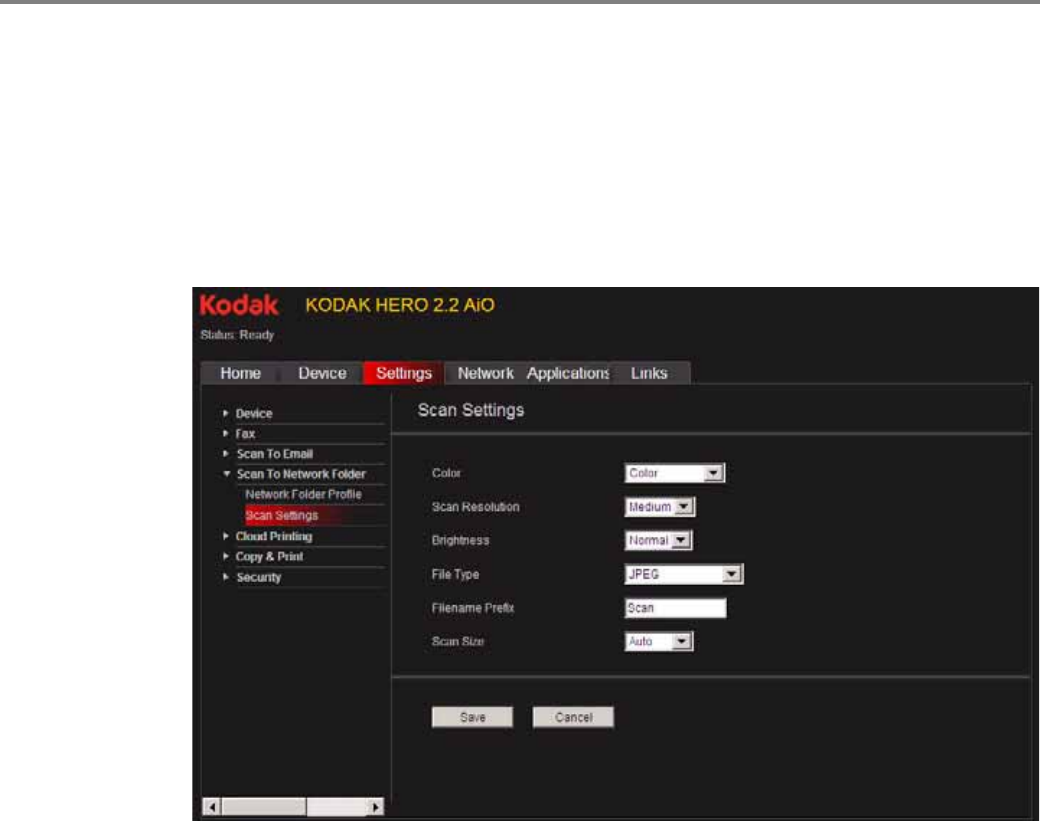Image resolution: width=1040 pixels, height=821 pixels.
Task: Select Scan Settings in the sidebar
Action: click(282, 515)
